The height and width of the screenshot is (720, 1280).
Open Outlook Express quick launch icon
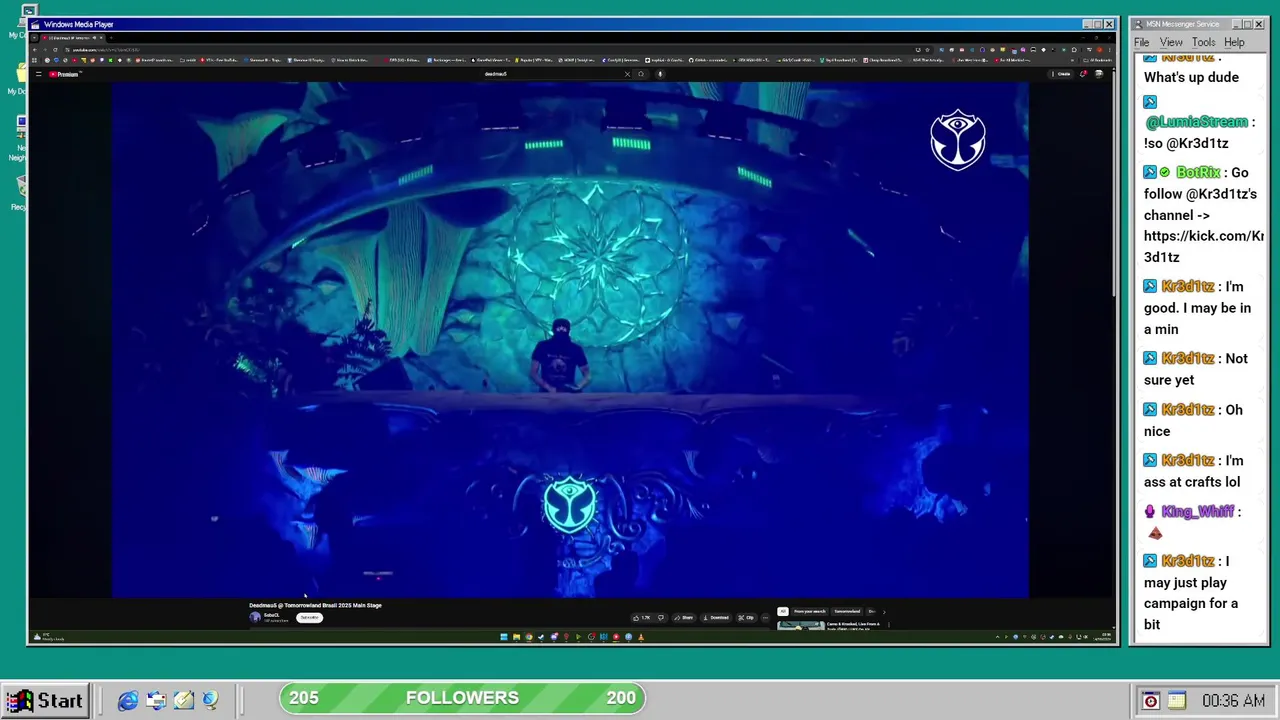tap(156, 701)
